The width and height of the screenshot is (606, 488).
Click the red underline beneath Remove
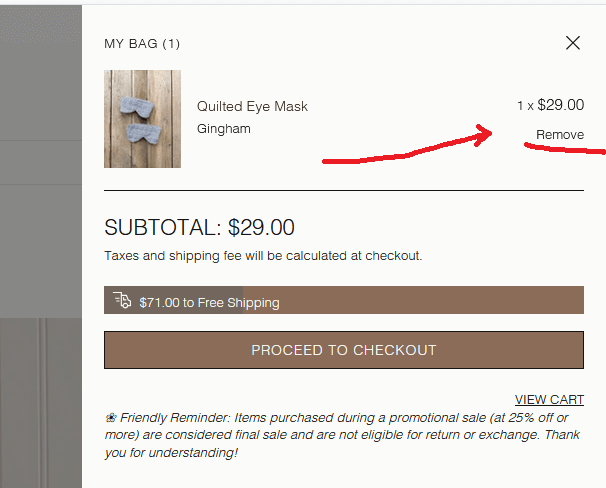pos(565,151)
